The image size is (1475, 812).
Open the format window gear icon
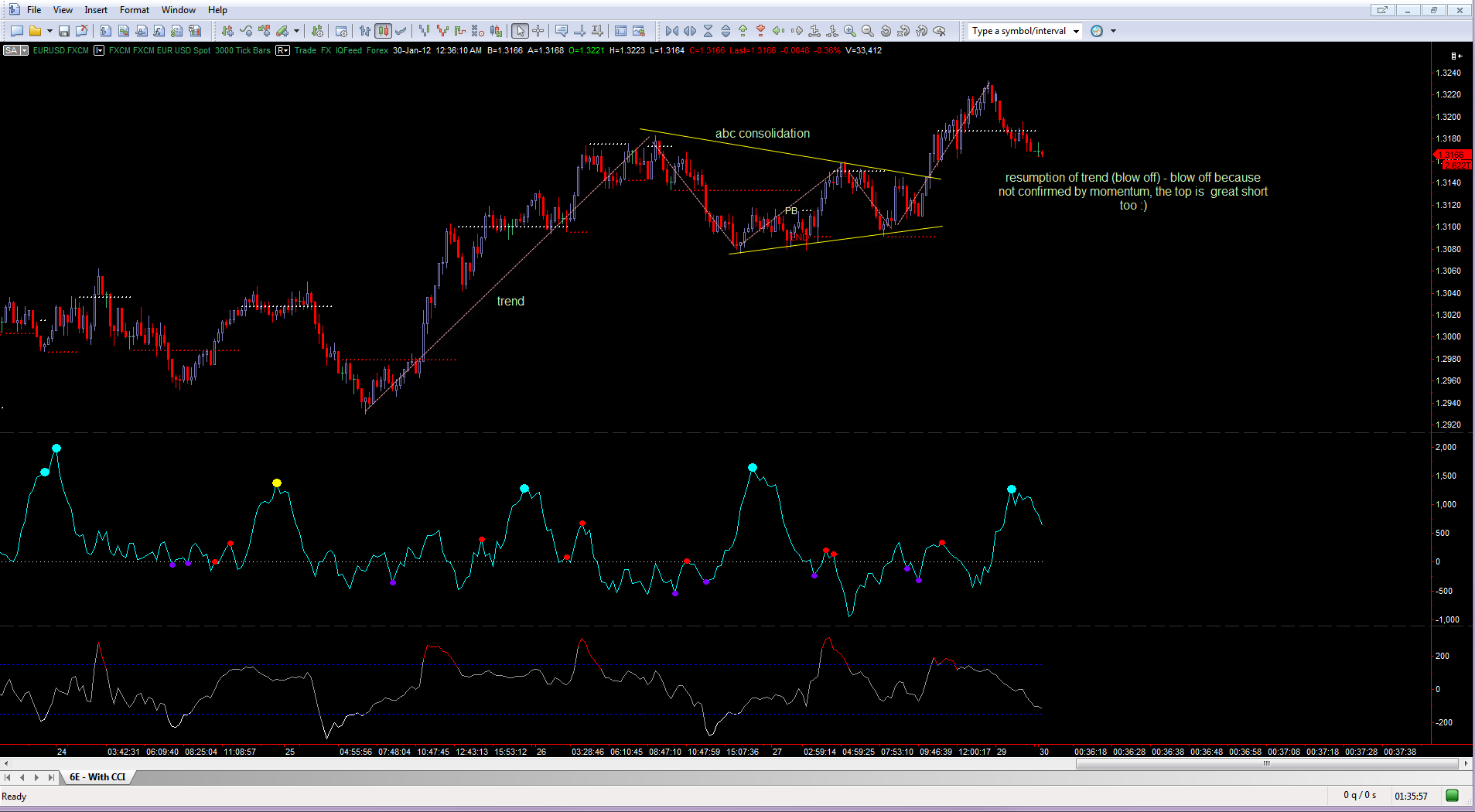click(341, 31)
